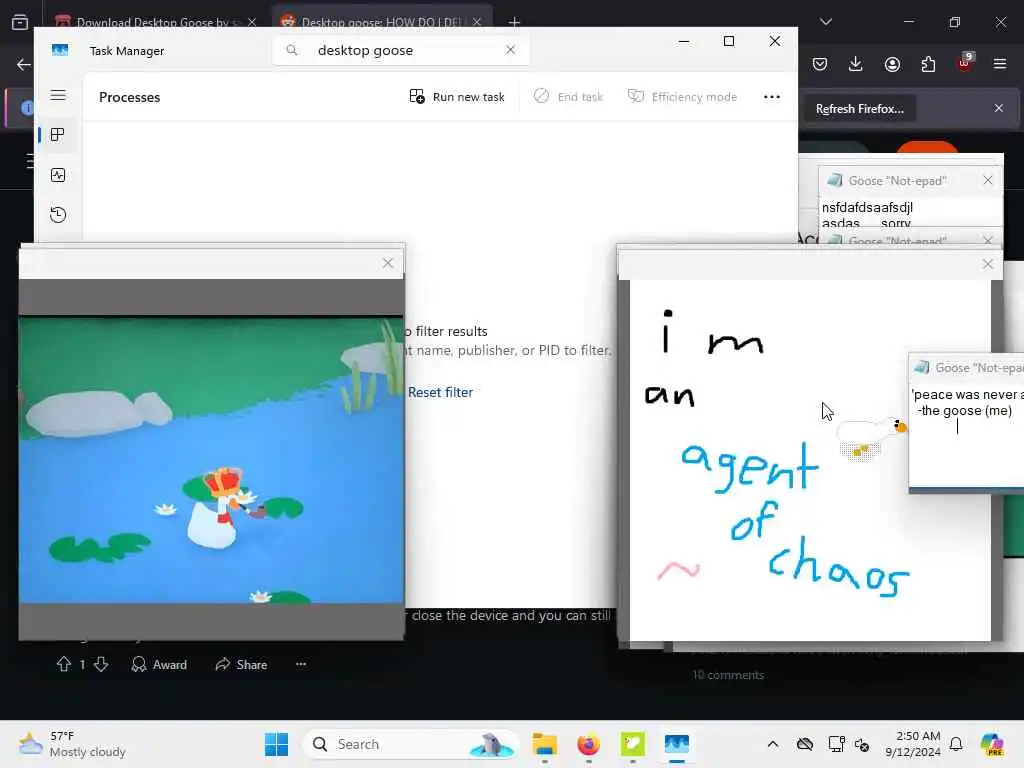The height and width of the screenshot is (768, 1024).
Task: Expand Firefox list all tabs chevron
Action: pos(825,22)
